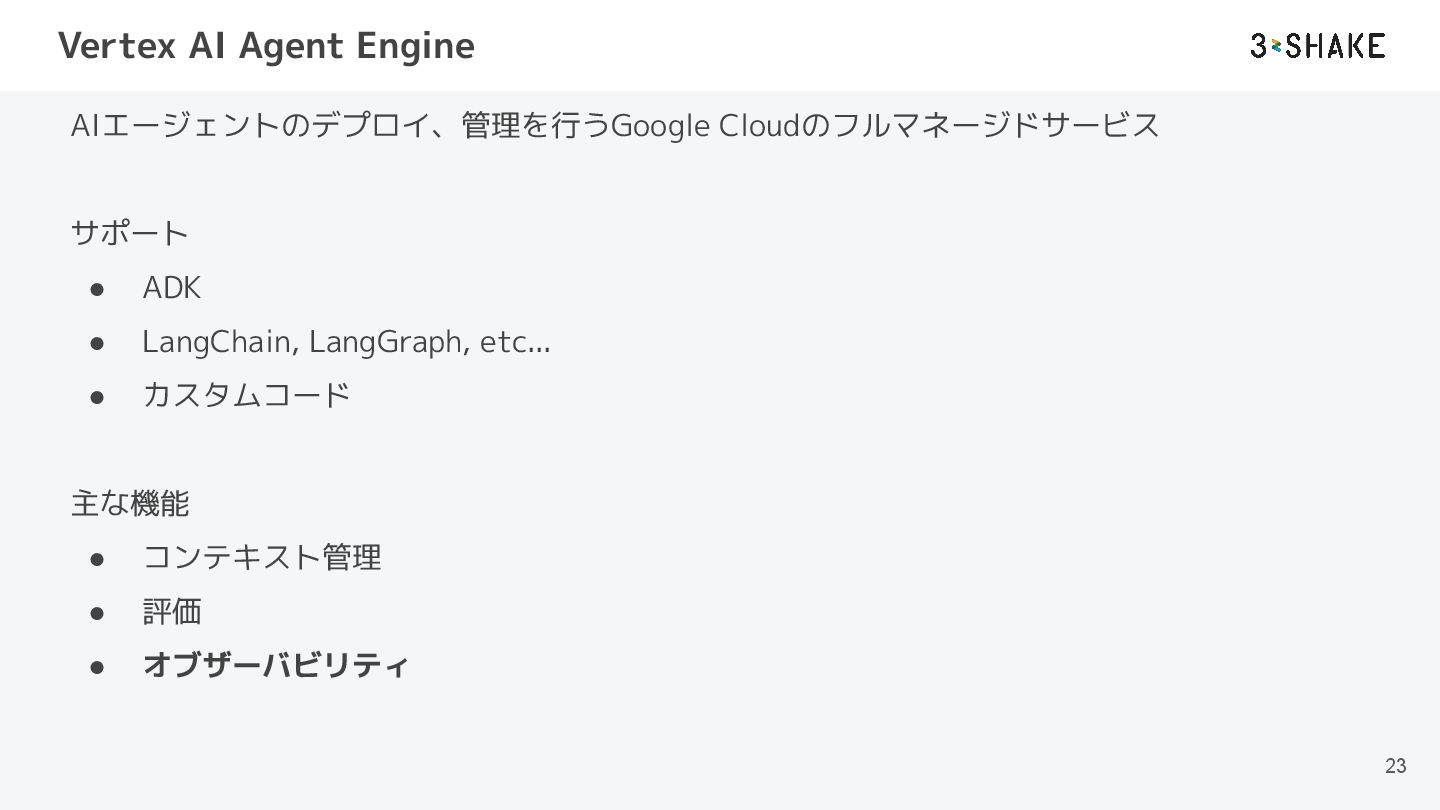
Task: Select the カスタムコード bullet item
Action: (x=246, y=395)
